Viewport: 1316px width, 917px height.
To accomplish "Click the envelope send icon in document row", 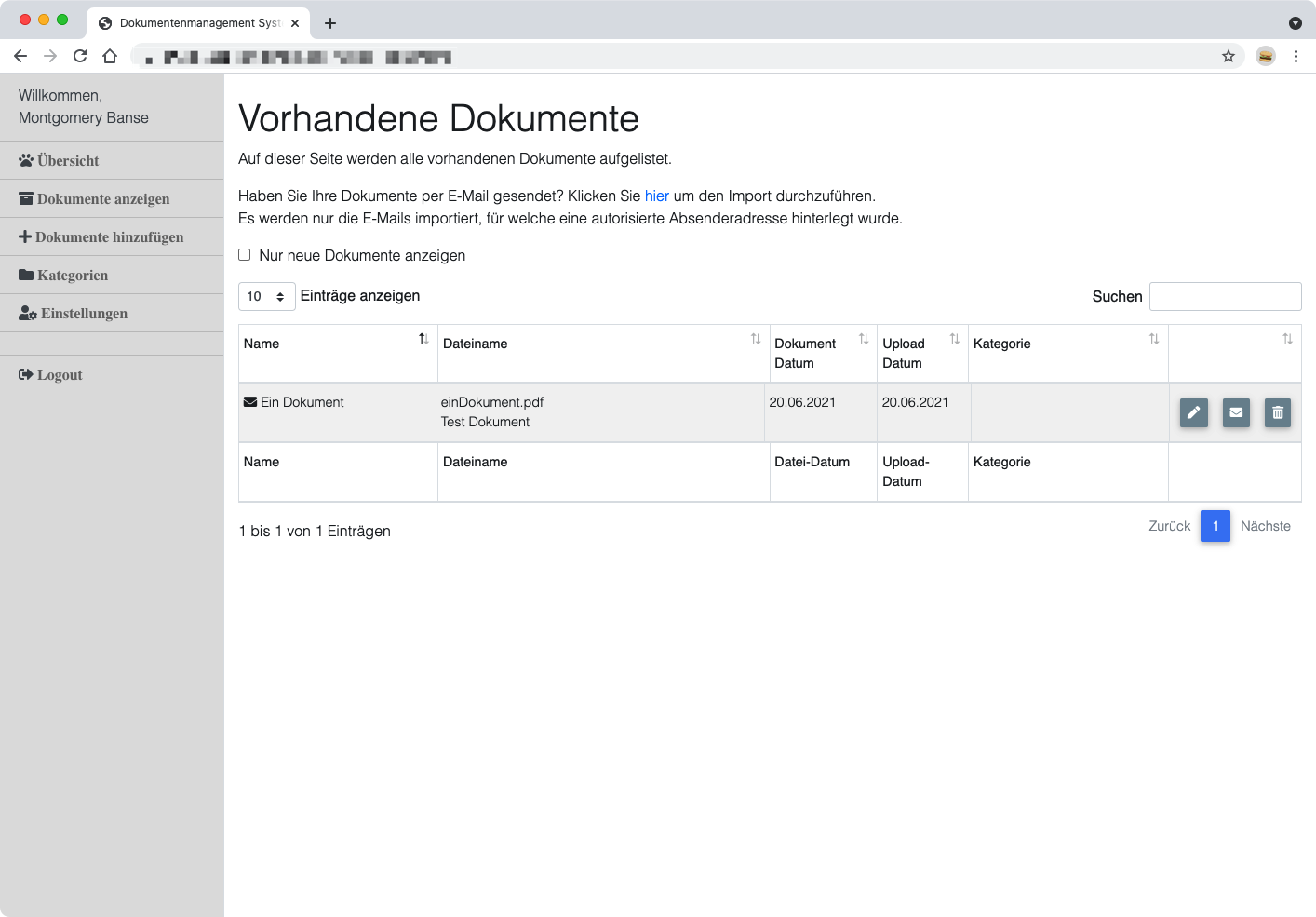I will [1236, 412].
